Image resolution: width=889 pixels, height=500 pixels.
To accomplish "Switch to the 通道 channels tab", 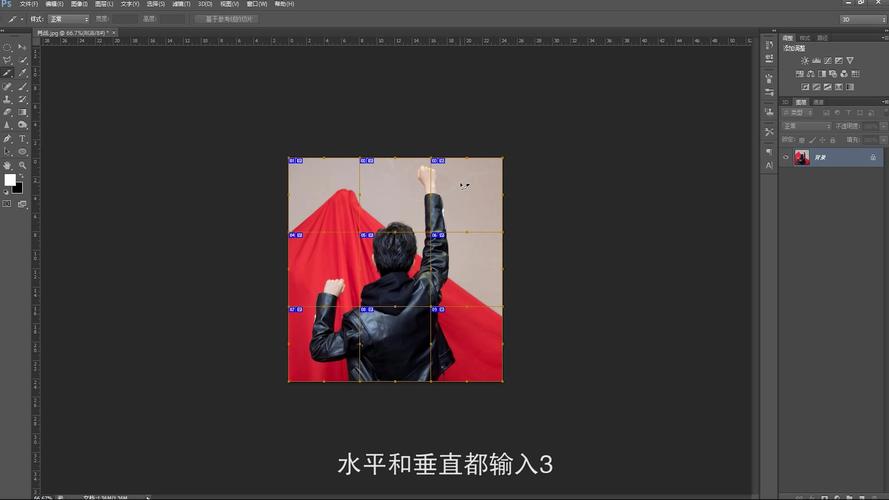I will [818, 102].
